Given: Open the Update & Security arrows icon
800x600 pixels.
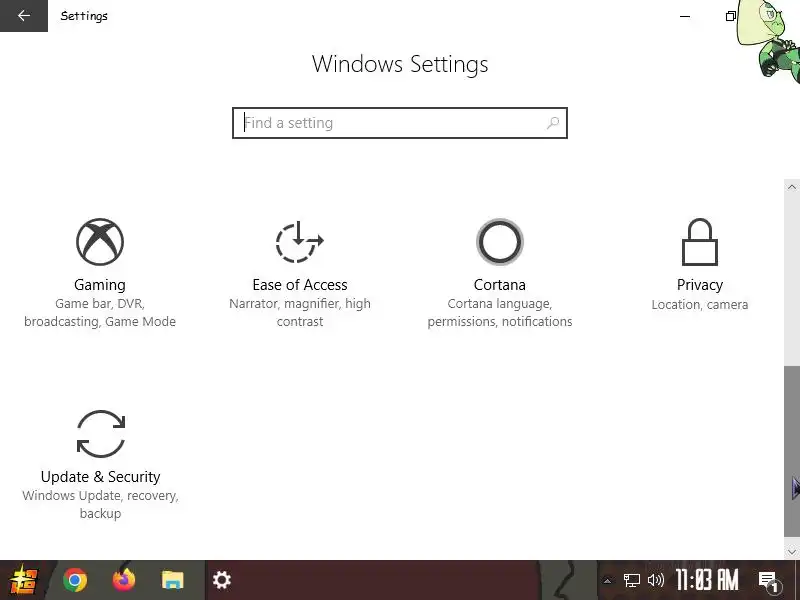Looking at the screenshot, I should 101,434.
